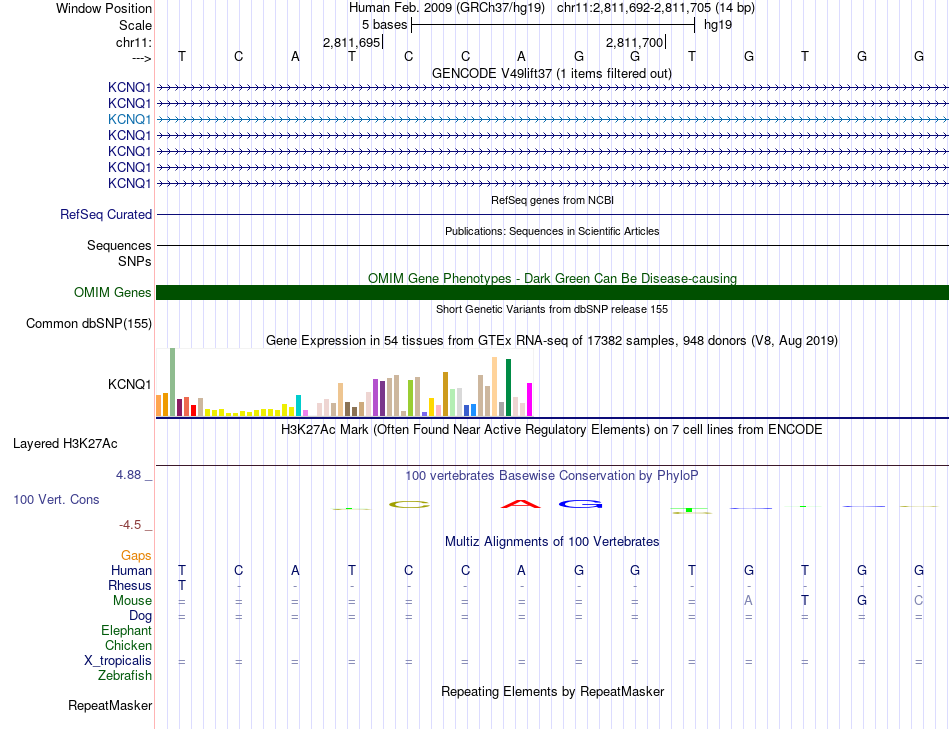The image size is (950, 729).
Task: Click the 2,811,700 position marker
Action: pos(634,42)
